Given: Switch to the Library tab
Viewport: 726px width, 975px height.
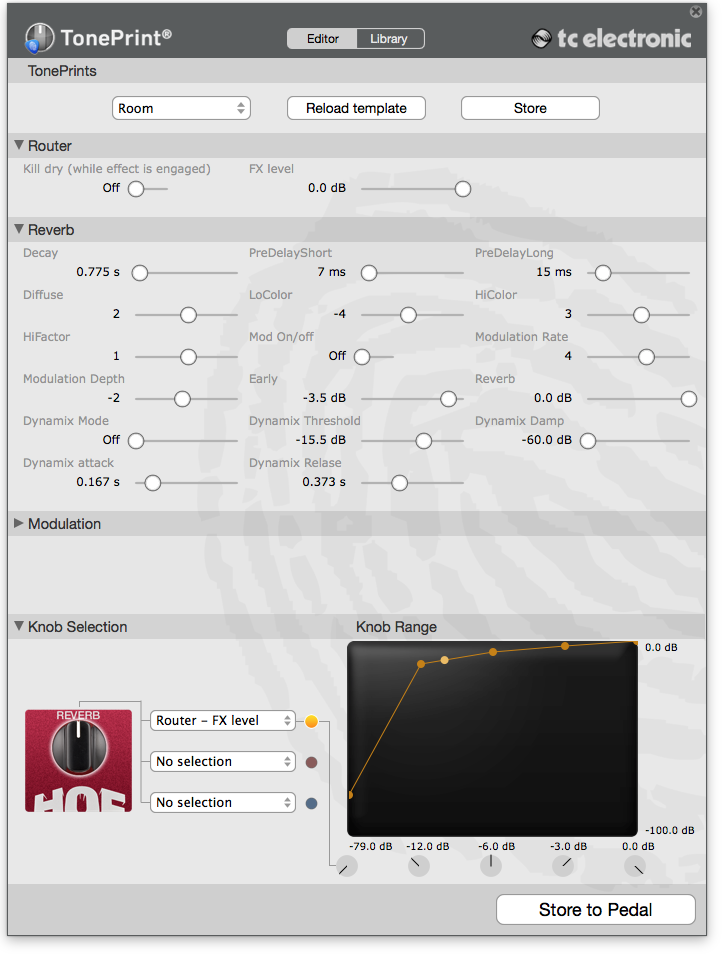Looking at the screenshot, I should 389,39.
